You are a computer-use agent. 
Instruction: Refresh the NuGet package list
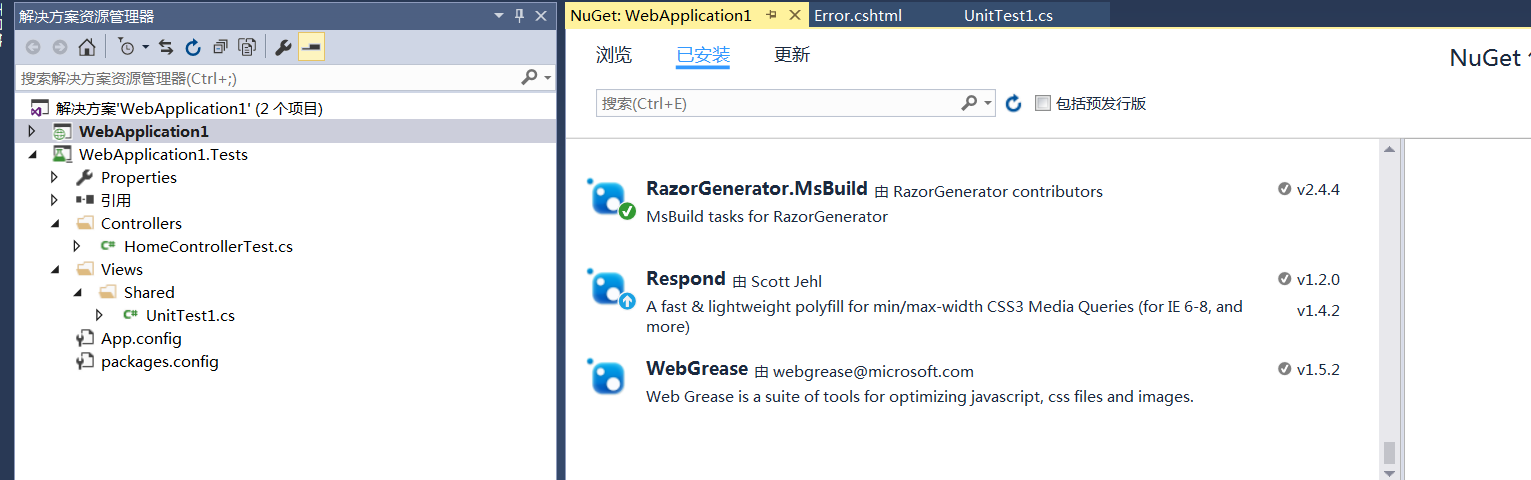click(x=1013, y=104)
